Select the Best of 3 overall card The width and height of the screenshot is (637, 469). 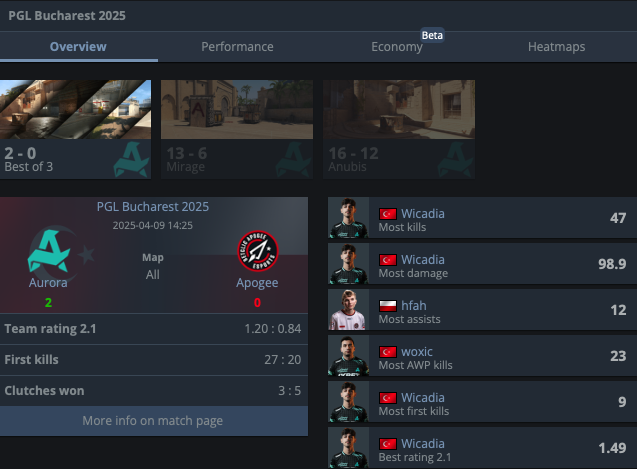point(76,129)
